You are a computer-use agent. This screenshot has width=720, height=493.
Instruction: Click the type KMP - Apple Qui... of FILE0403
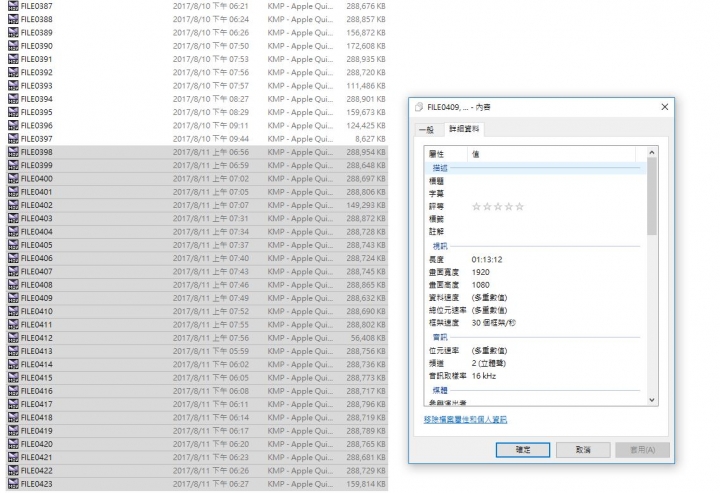click(300, 218)
